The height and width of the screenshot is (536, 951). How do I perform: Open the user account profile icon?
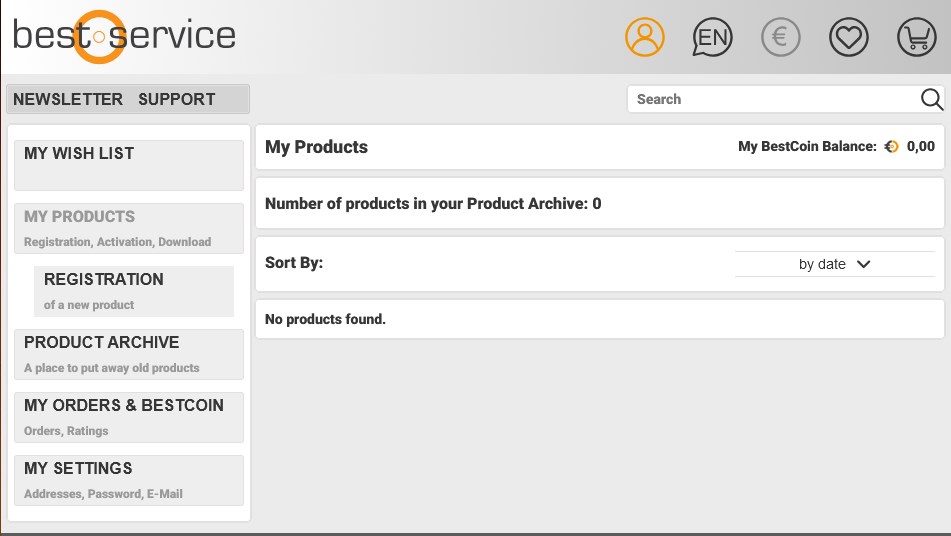[x=645, y=38]
